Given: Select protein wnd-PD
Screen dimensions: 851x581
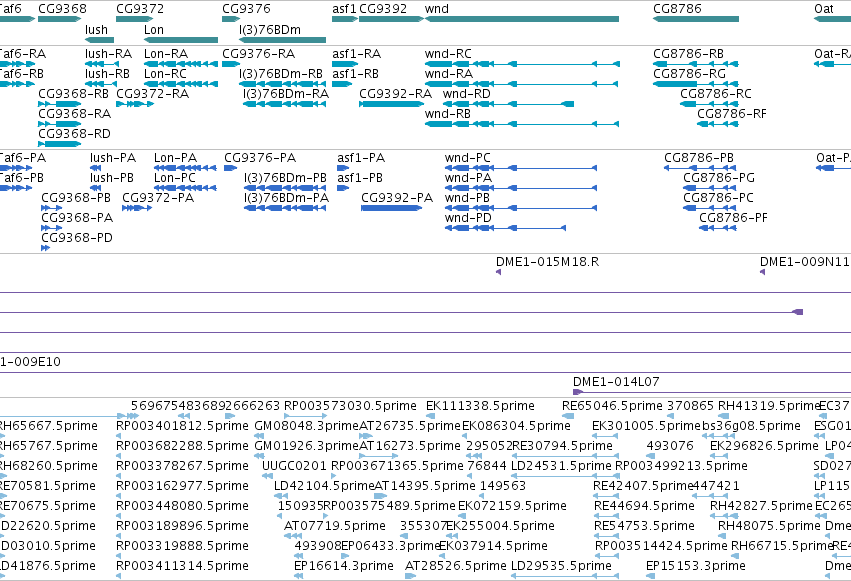Looking at the screenshot, I should point(505,228).
